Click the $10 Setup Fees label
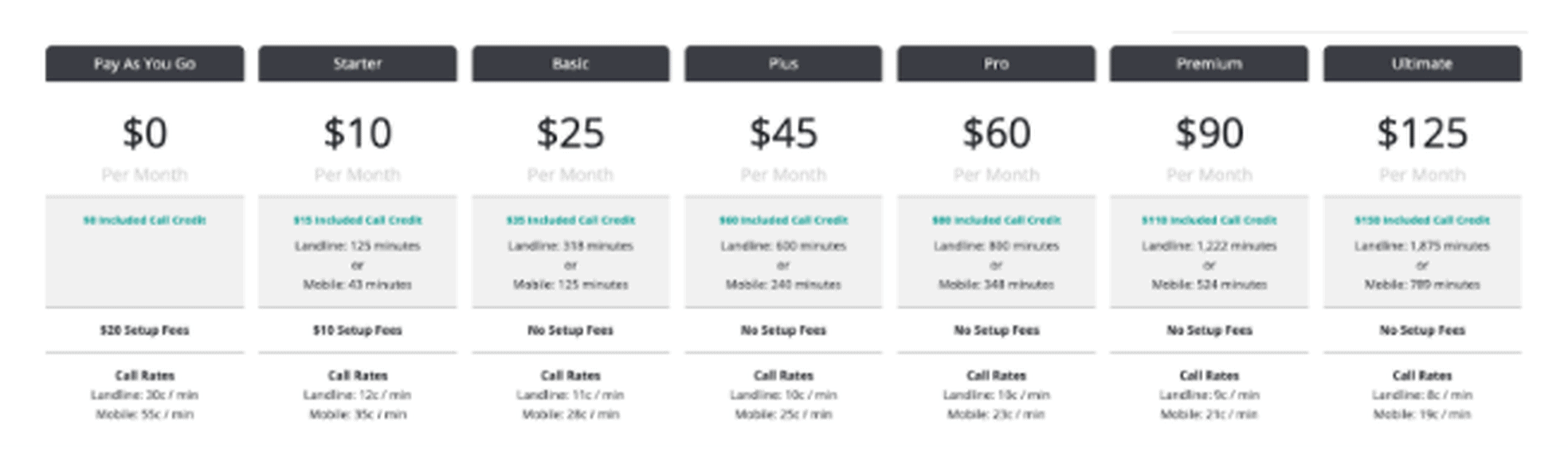The width and height of the screenshot is (1568, 476). pyautogui.click(x=357, y=330)
